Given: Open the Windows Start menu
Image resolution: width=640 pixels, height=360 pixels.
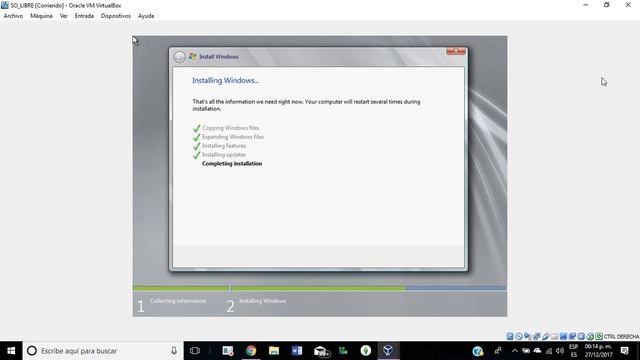Looking at the screenshot, I should tap(11, 351).
